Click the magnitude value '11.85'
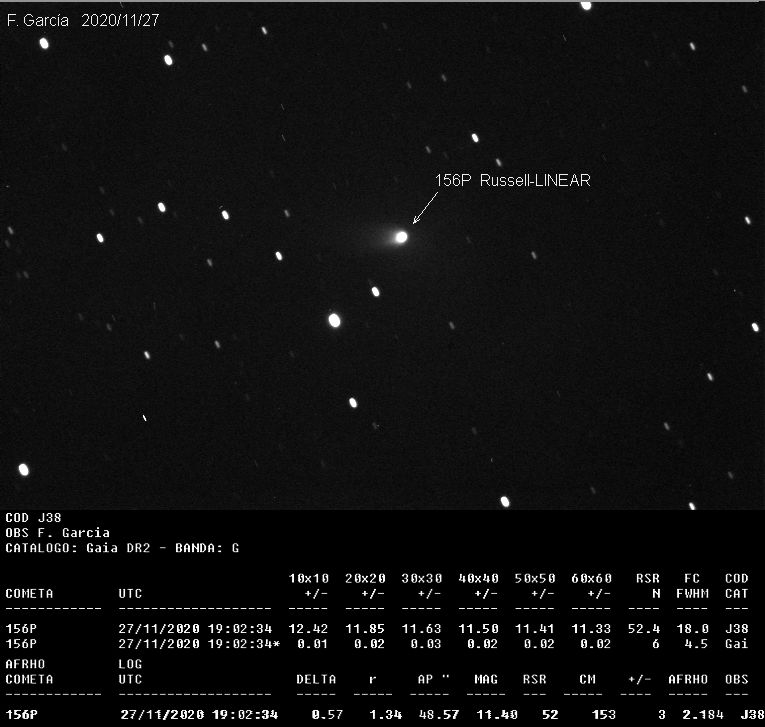Image resolution: width=765 pixels, height=727 pixels. [x=365, y=629]
